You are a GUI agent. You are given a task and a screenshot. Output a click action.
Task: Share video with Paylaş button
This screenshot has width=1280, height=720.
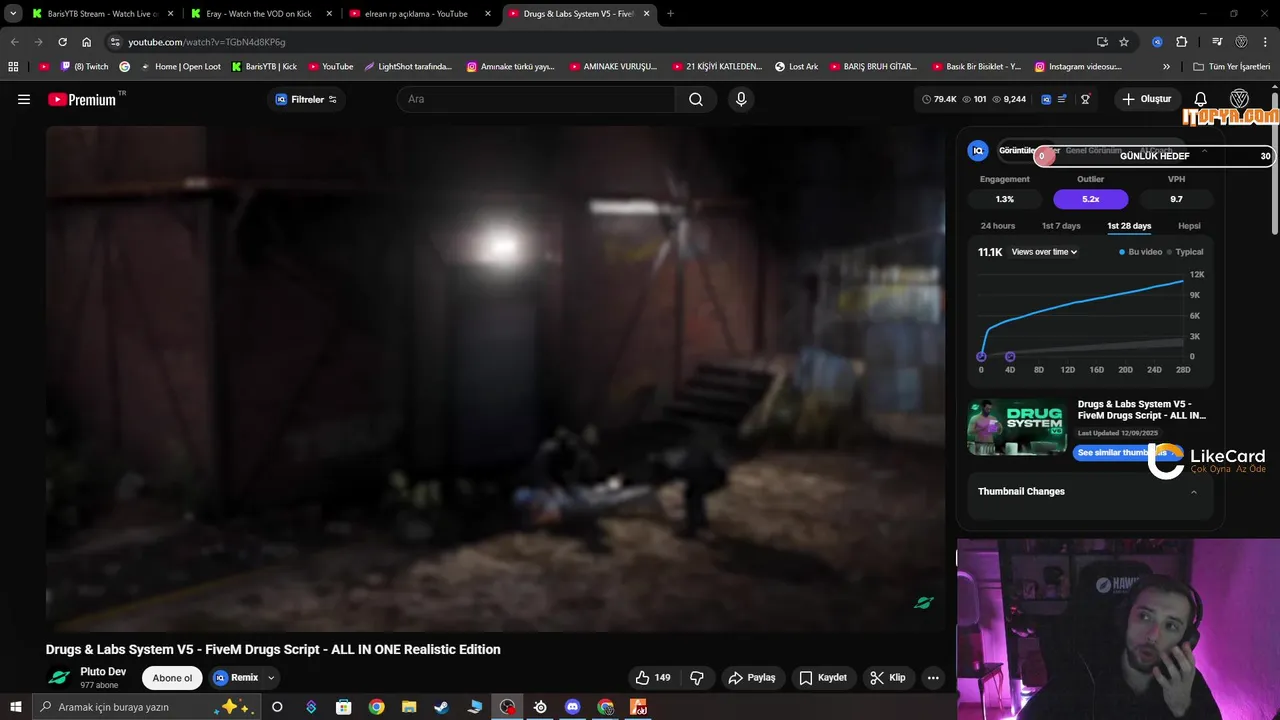(752, 677)
